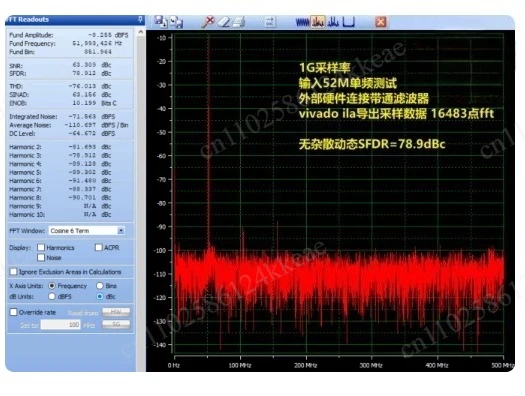Image resolution: width=525 pixels, height=396 pixels.
Task: Click the SFDR readout value
Action: 84,73
